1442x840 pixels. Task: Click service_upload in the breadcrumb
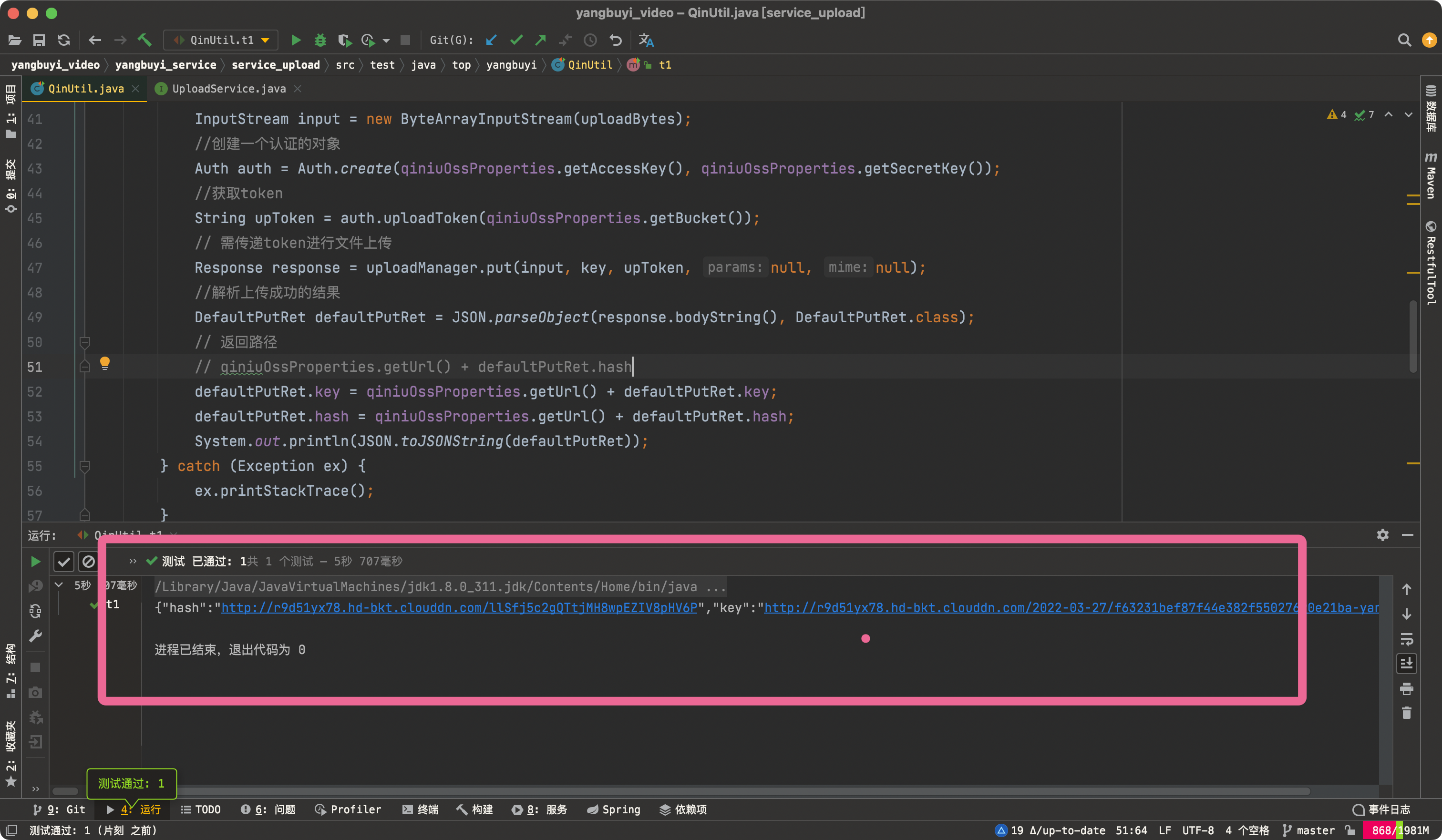pyautogui.click(x=275, y=65)
